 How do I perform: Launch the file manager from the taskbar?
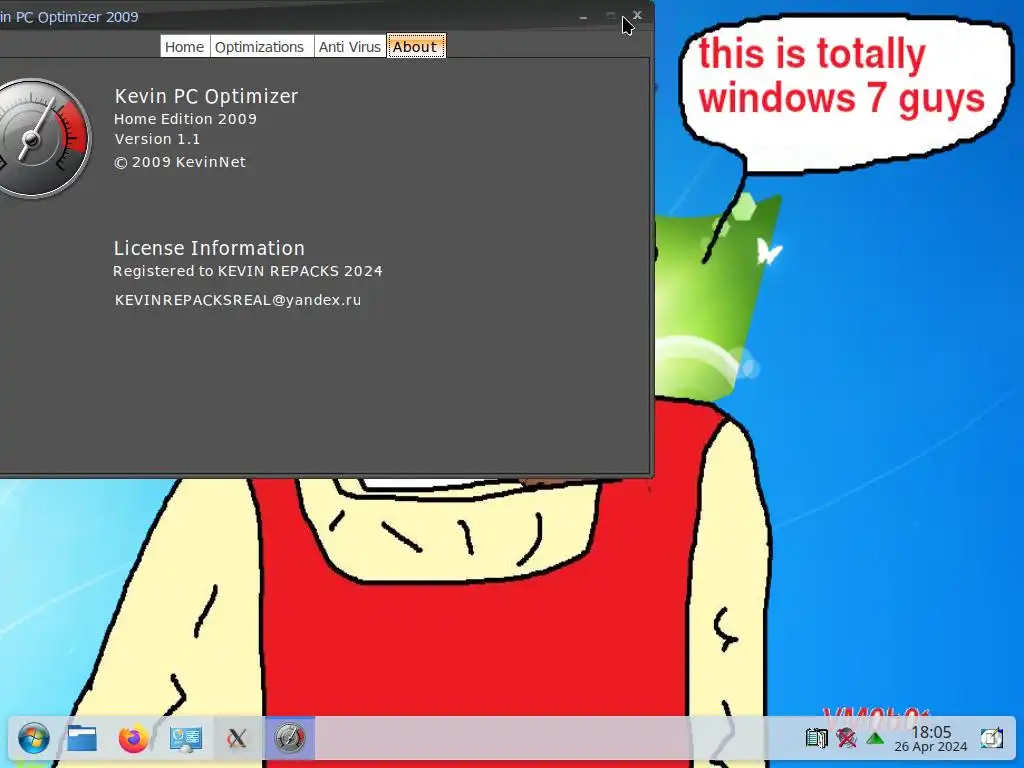click(82, 739)
